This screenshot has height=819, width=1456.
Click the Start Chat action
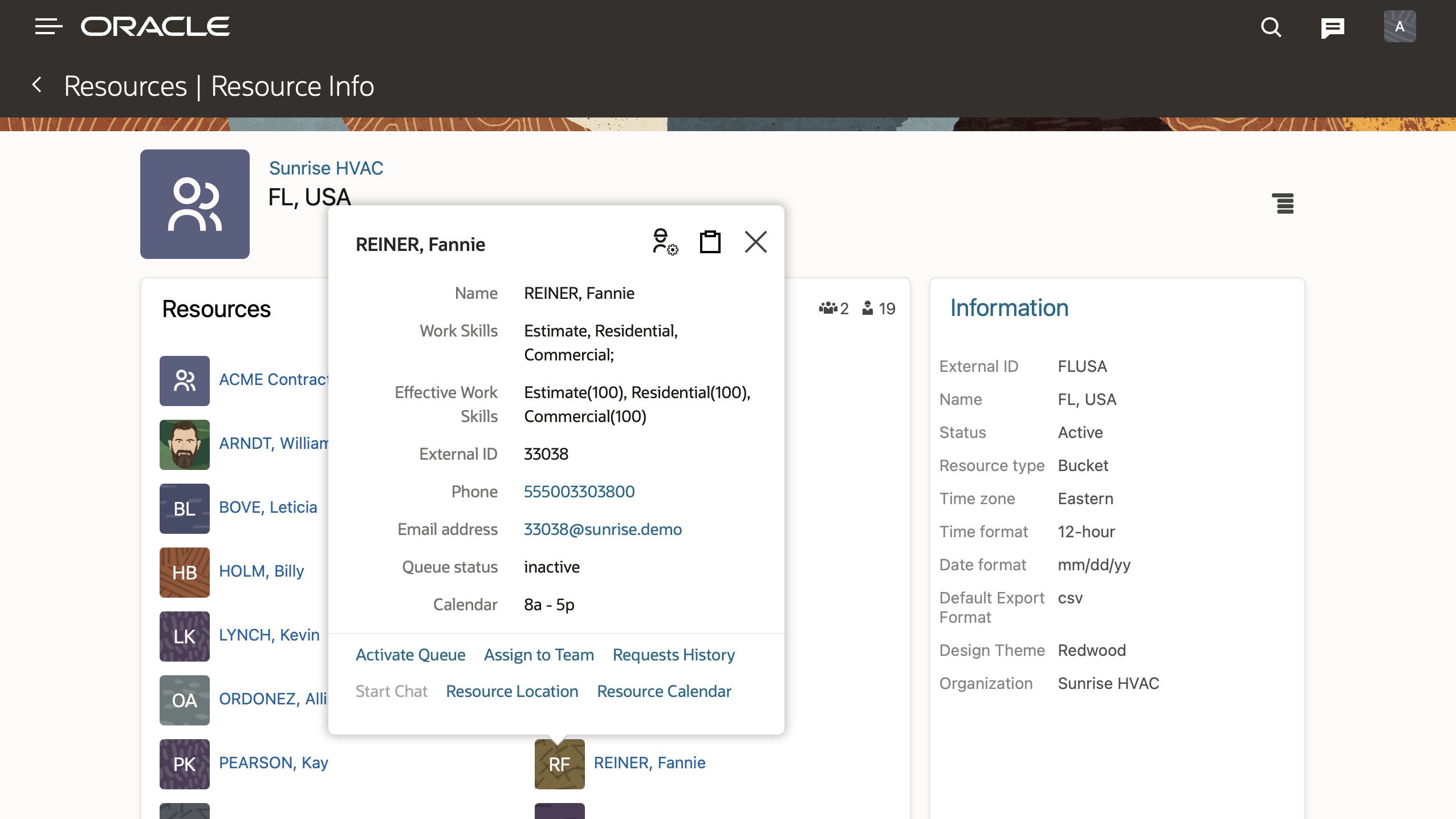[x=392, y=691]
